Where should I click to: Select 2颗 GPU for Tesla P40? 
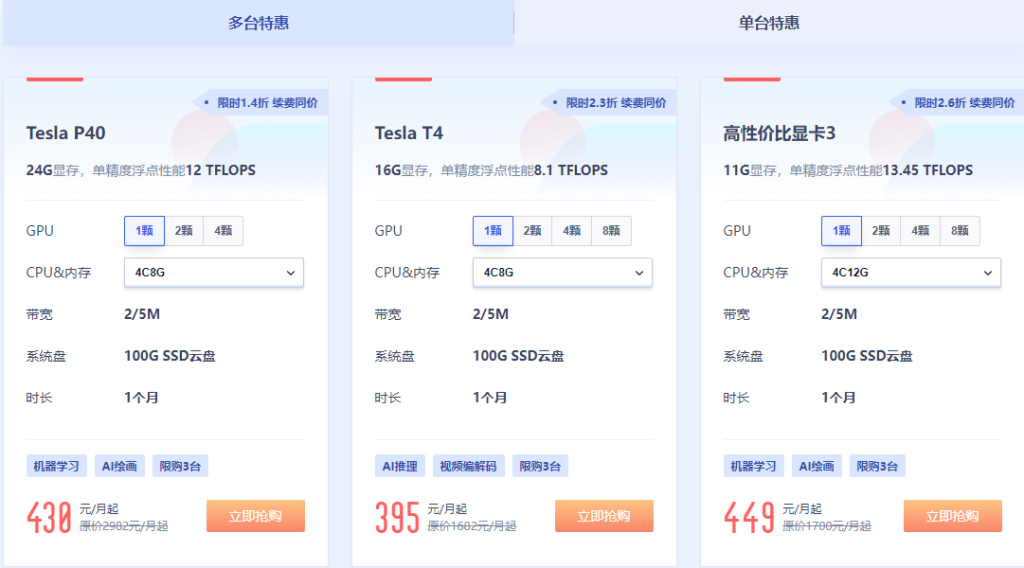(x=183, y=231)
